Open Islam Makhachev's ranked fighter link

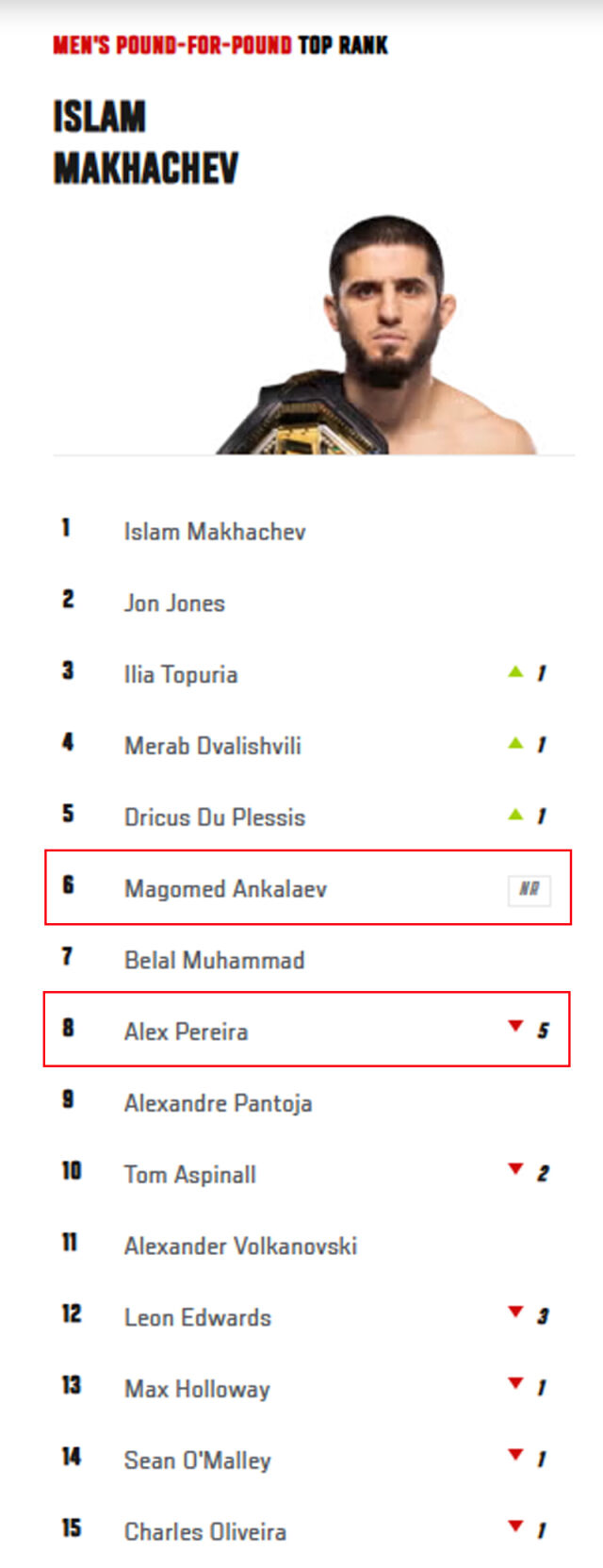point(215,532)
